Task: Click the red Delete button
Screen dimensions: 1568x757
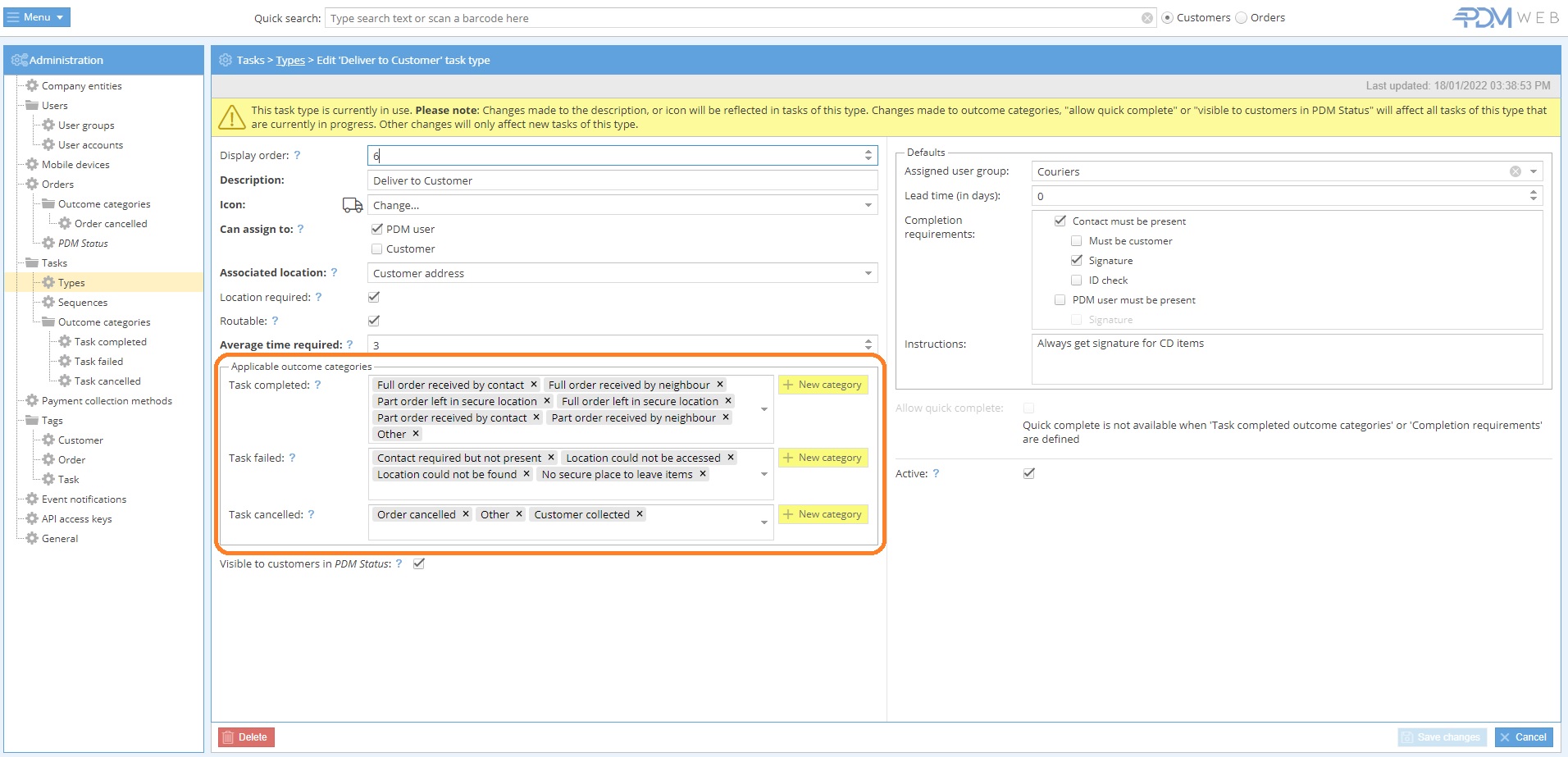Action: pyautogui.click(x=246, y=737)
